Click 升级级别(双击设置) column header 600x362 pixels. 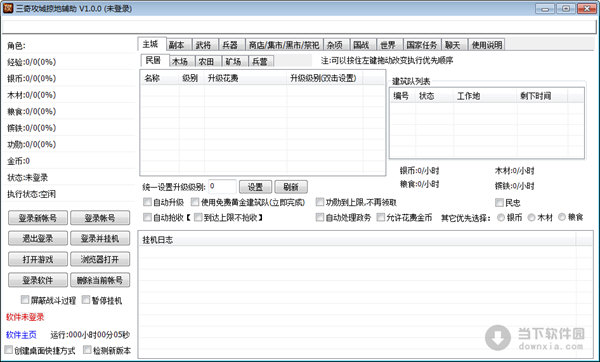[325, 78]
